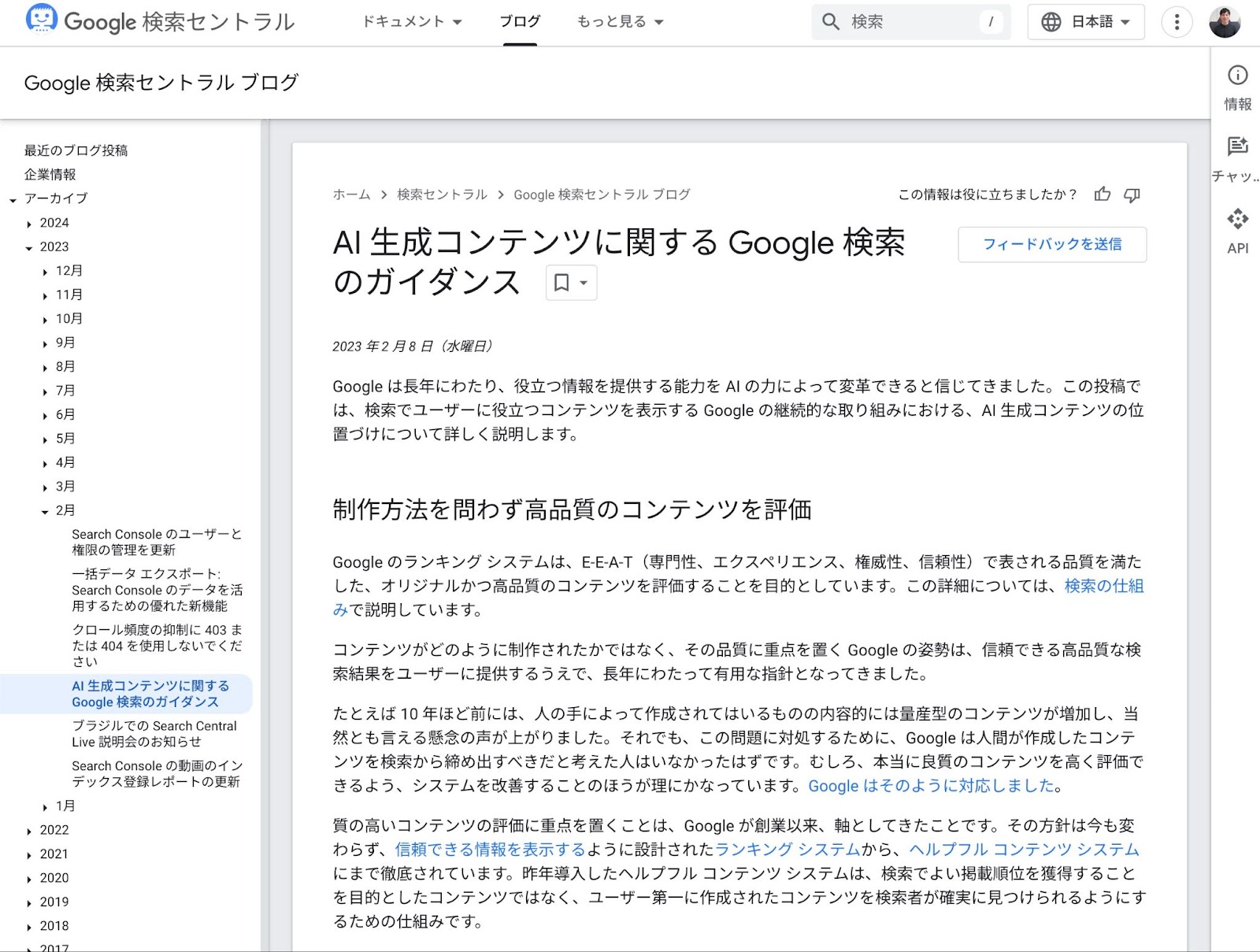Click the thumbs up helpful icon
Screen dimensions: 1260x952
(1102, 194)
